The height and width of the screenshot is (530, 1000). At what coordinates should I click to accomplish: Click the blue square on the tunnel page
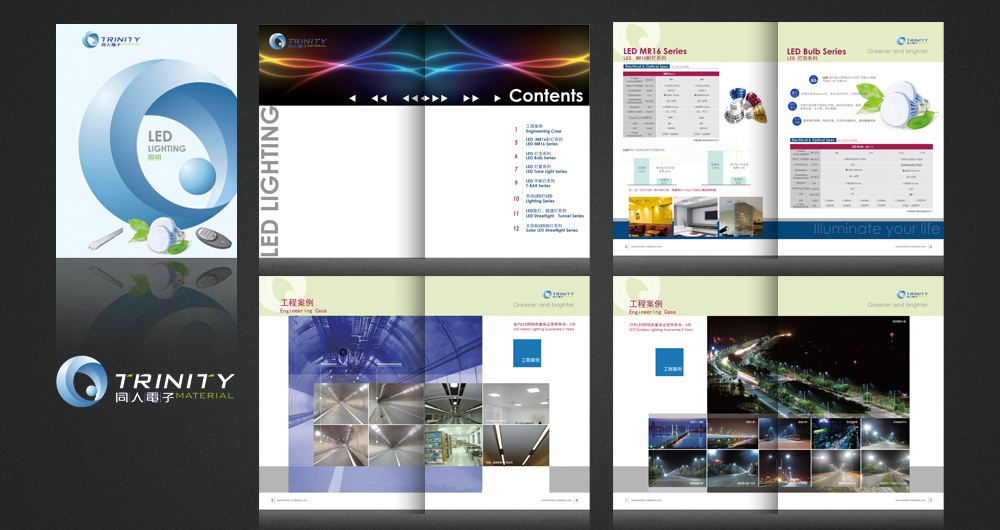(x=526, y=353)
